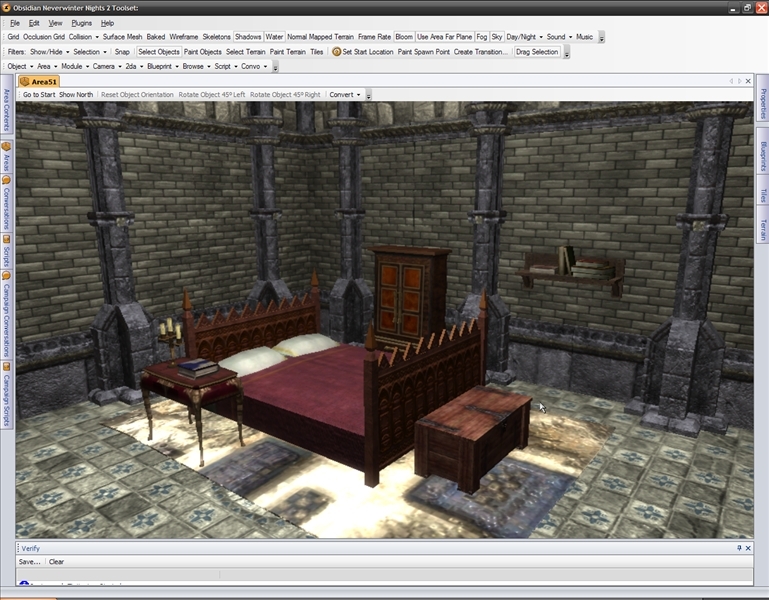Close the Verify panel

749,548
